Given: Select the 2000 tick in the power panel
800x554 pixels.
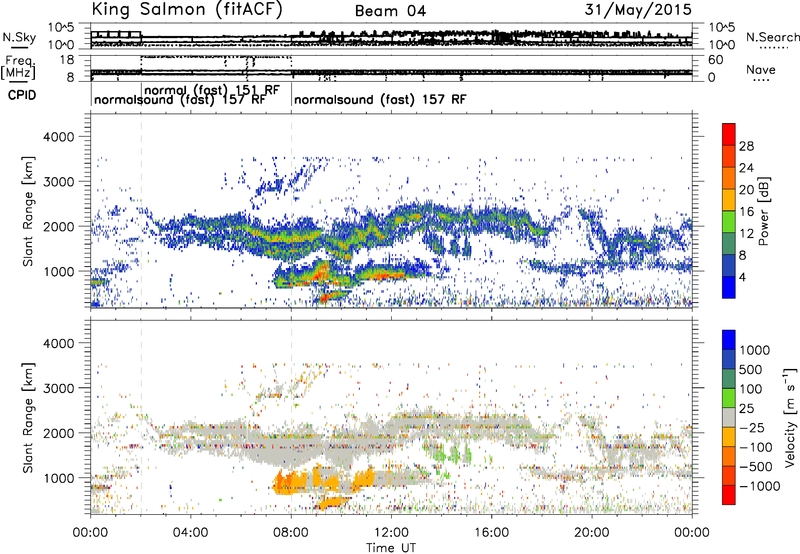Looking at the screenshot, I should 58,226.
